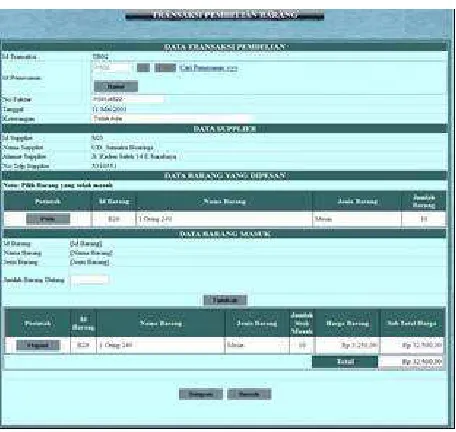Click the Alamat Supplier value text
Viewport: 456px width, 432px height.
pos(134,156)
